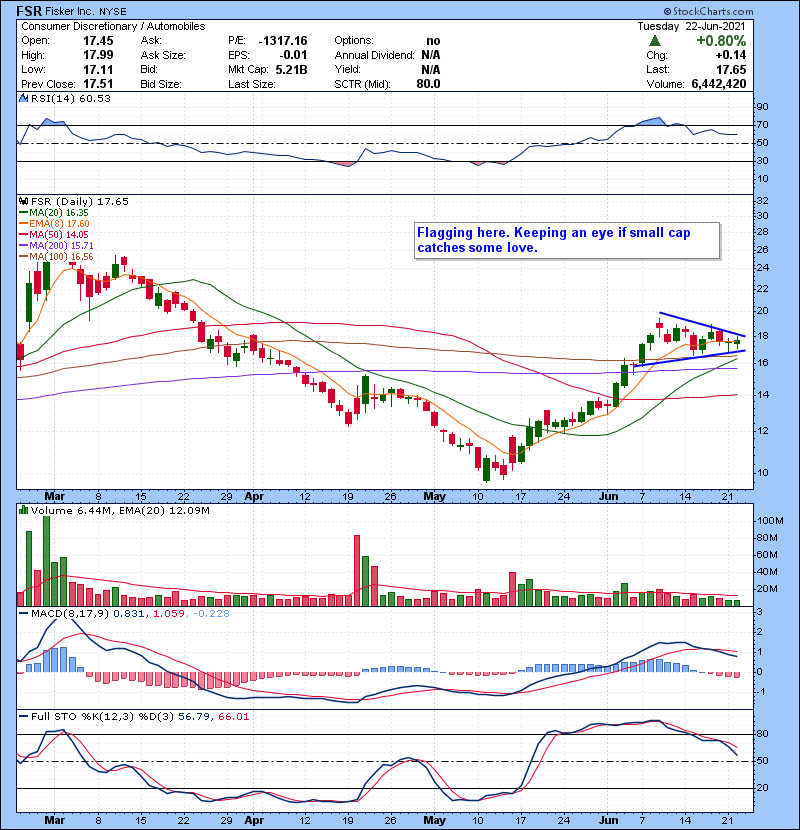Click the Open value 17.45
The height and width of the screenshot is (830, 800).
click(98, 41)
